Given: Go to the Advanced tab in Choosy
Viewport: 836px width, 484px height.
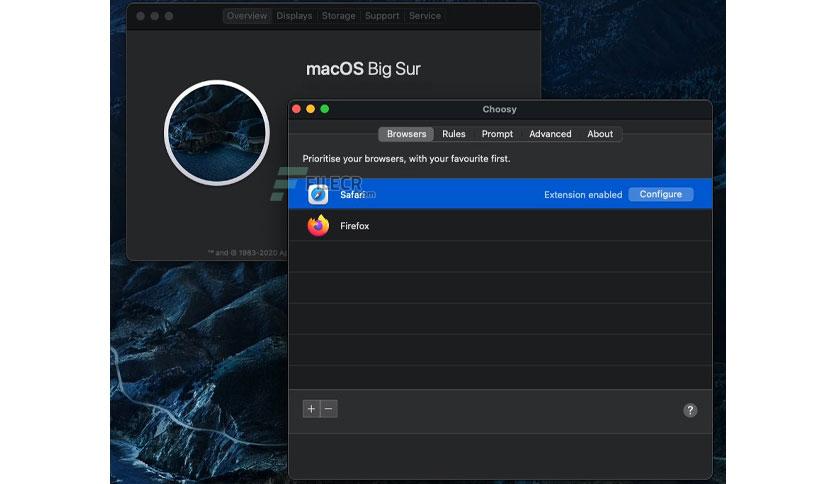Looking at the screenshot, I should pos(550,134).
